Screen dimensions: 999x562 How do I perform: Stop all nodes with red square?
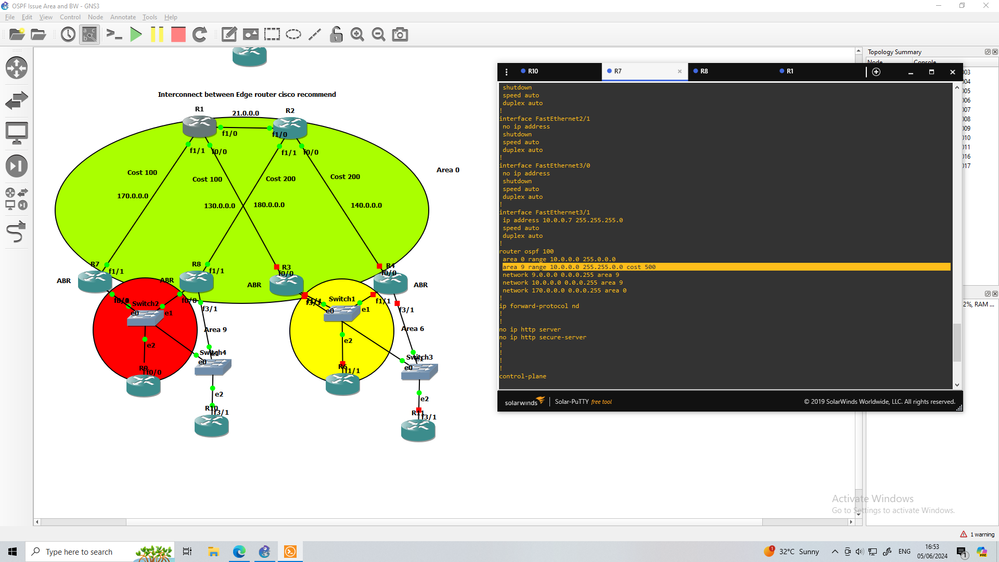[x=178, y=34]
